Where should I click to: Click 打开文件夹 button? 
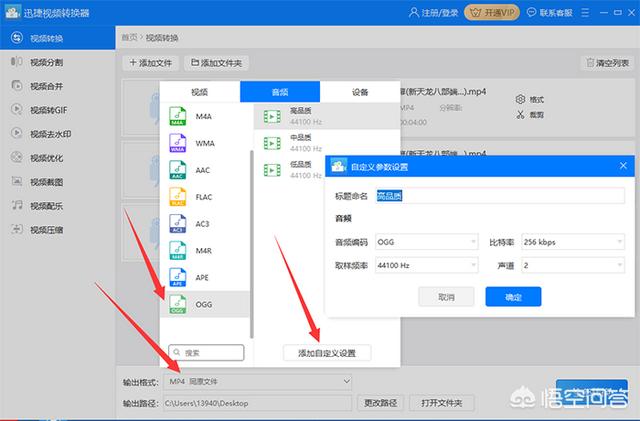coord(442,403)
